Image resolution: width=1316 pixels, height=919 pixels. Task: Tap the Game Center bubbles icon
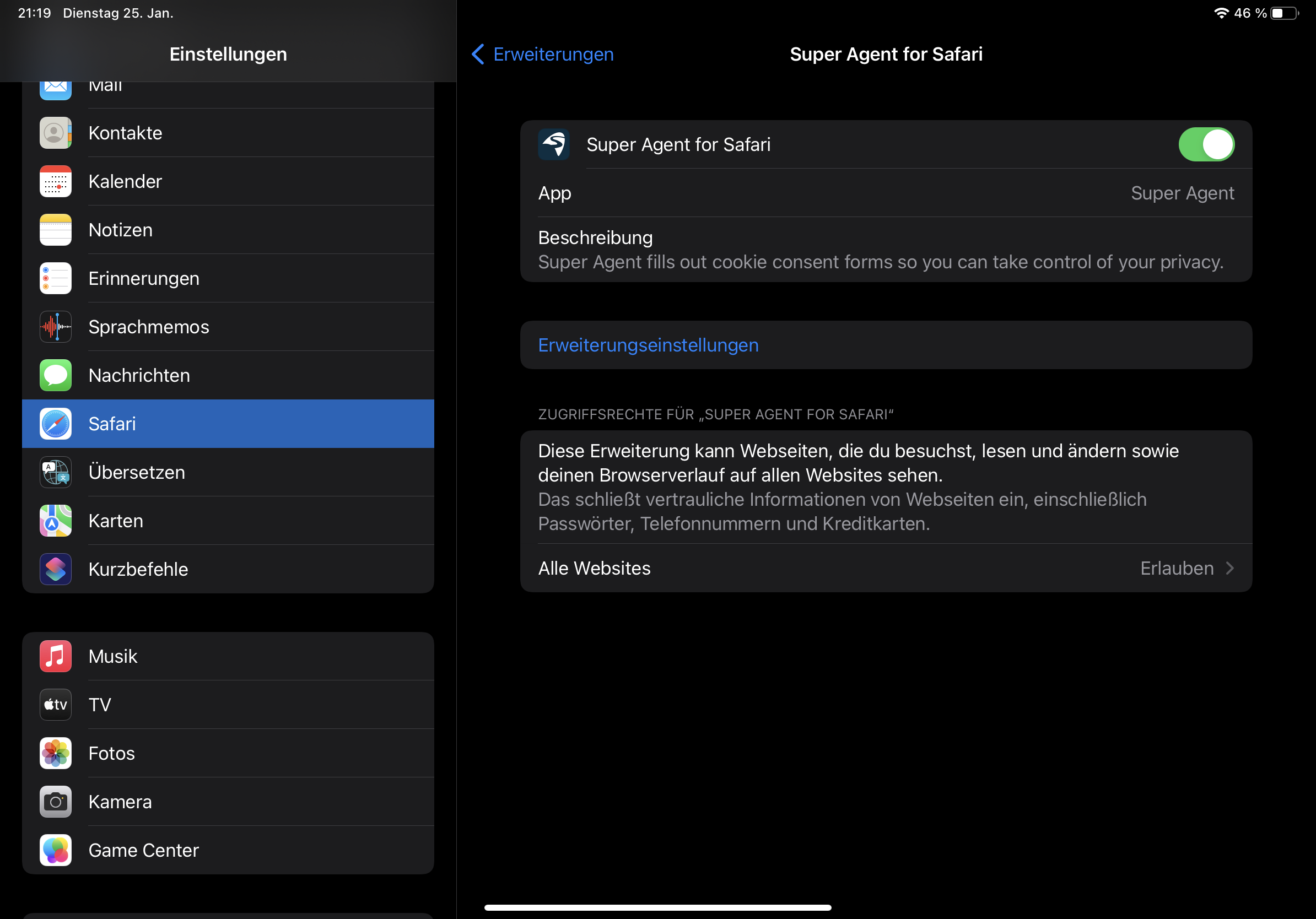click(x=56, y=850)
